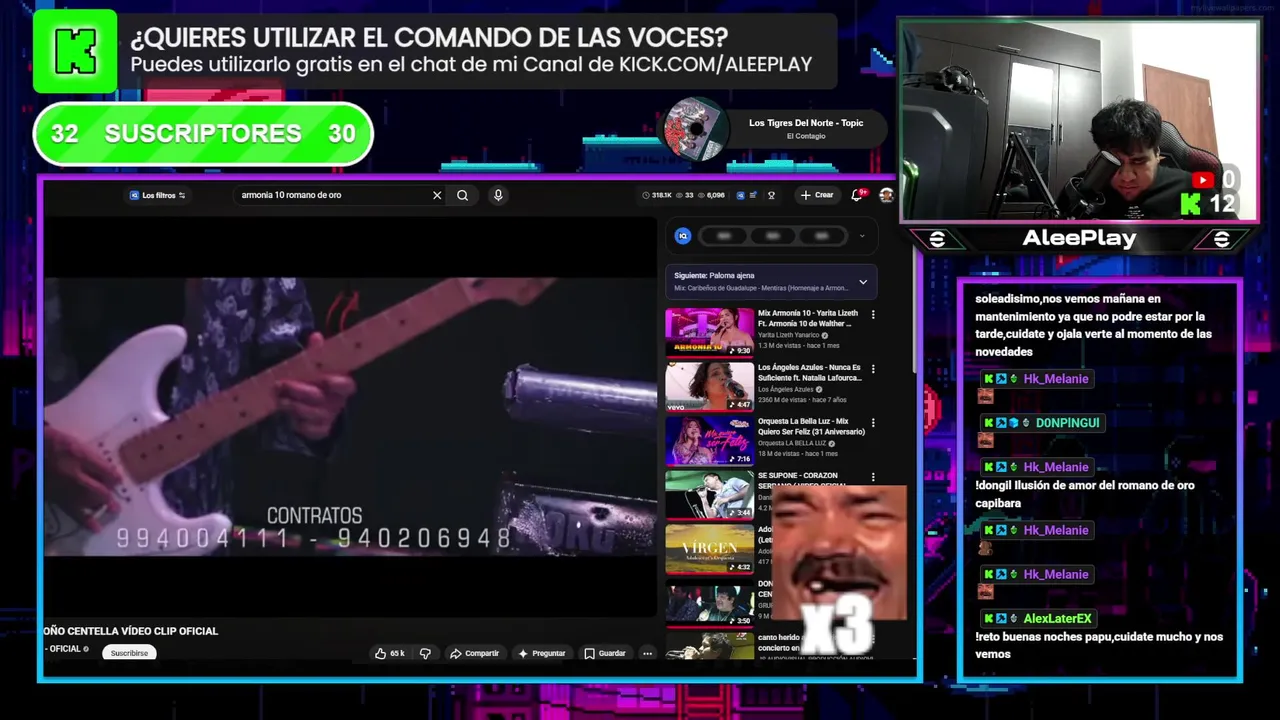Screen dimensions: 1280x720
Task: Click the YouTube search magnifier icon
Action: click(462, 195)
